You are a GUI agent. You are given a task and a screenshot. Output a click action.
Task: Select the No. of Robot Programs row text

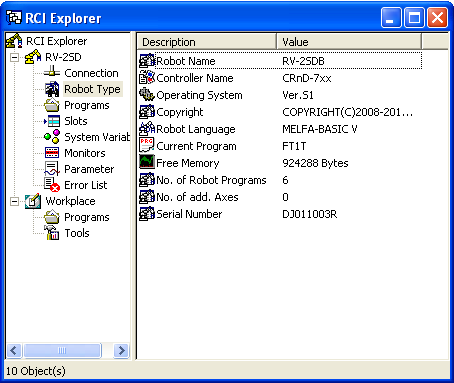pos(211,180)
